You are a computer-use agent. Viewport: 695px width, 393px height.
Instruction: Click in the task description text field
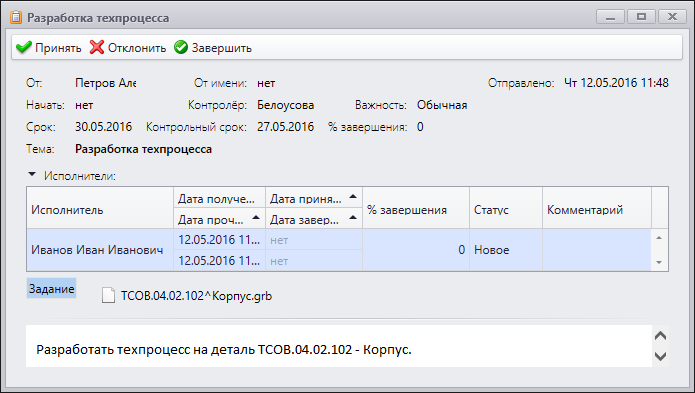(x=339, y=346)
